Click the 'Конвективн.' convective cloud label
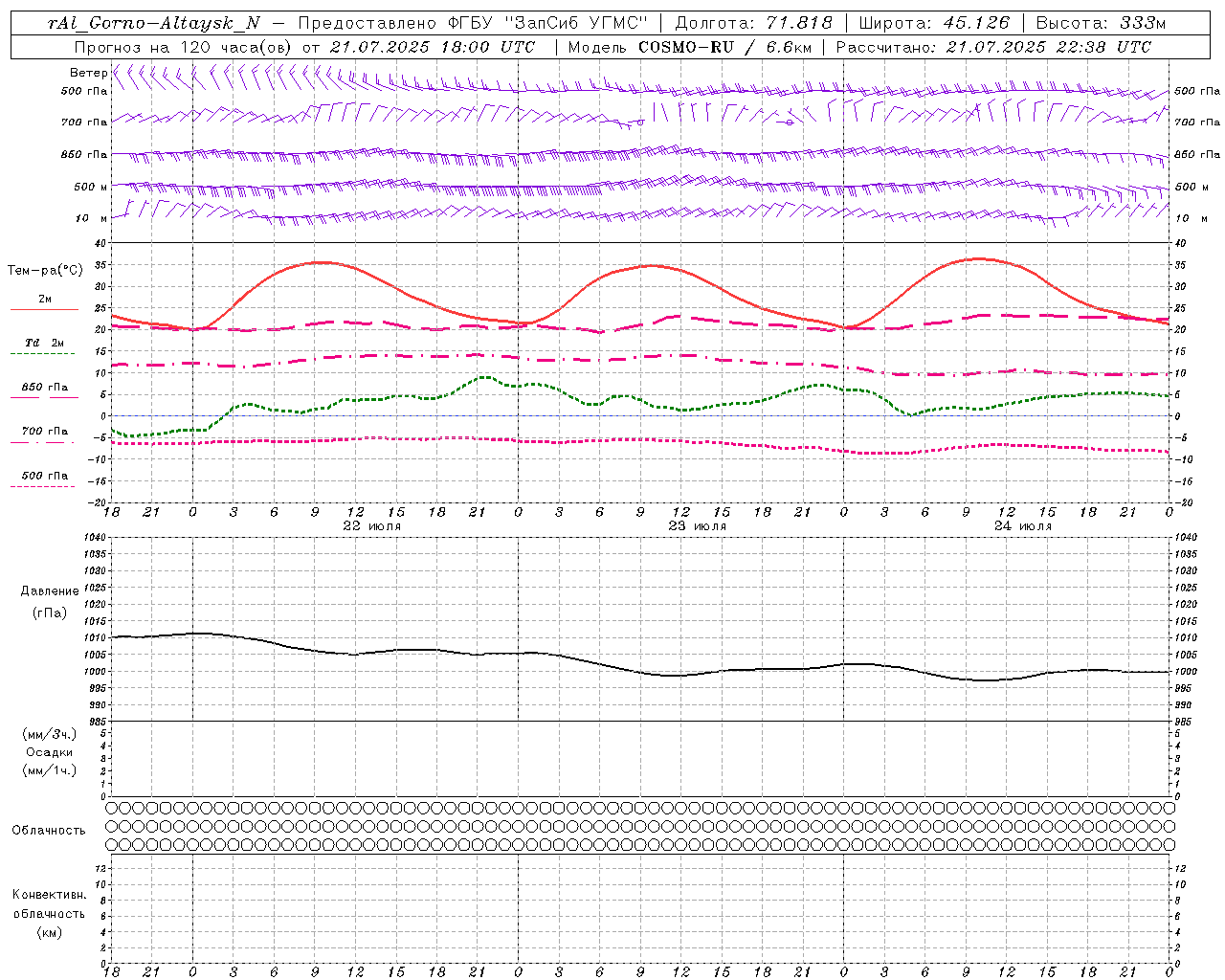This screenshot has height=980, width=1225. [50, 895]
